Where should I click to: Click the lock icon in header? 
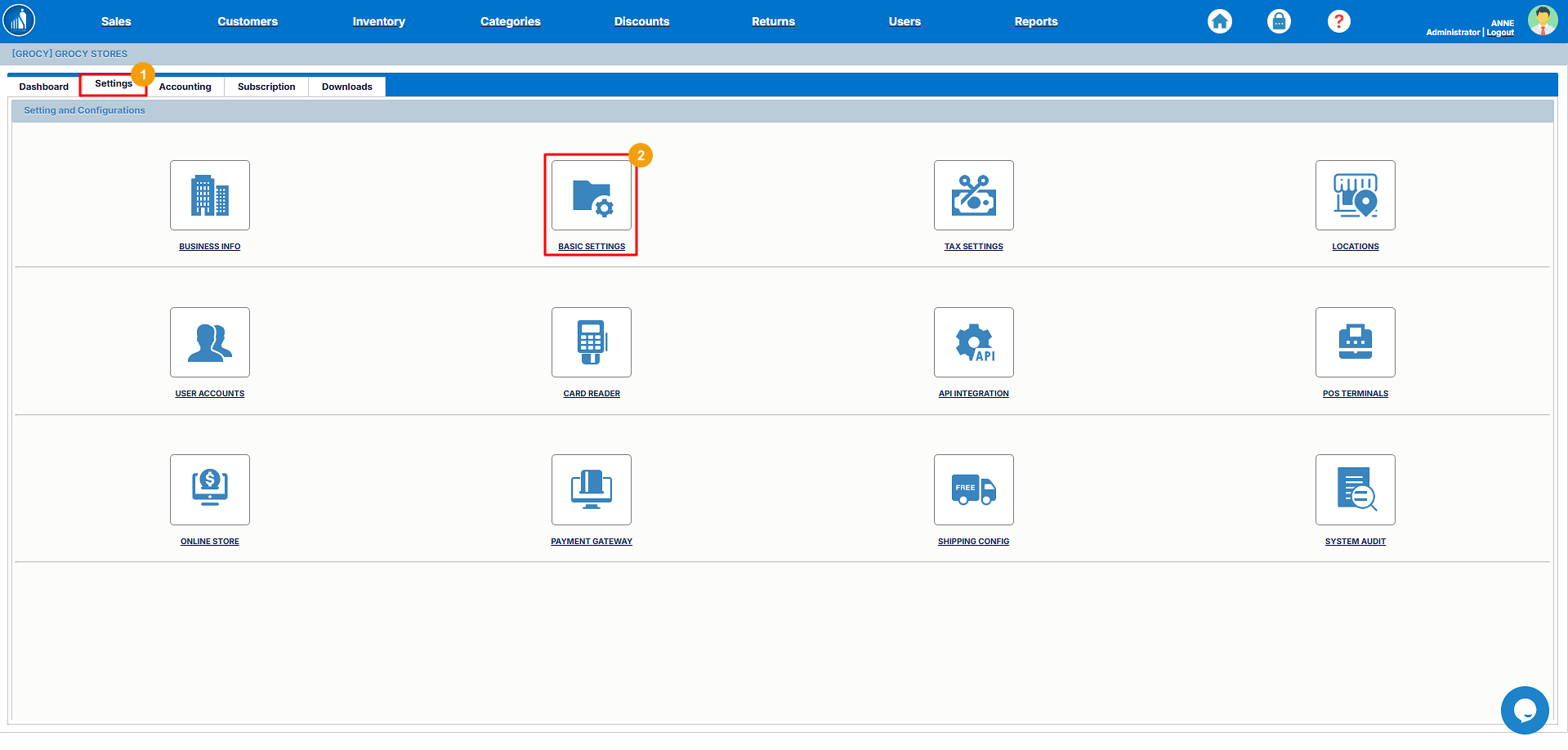1279,21
